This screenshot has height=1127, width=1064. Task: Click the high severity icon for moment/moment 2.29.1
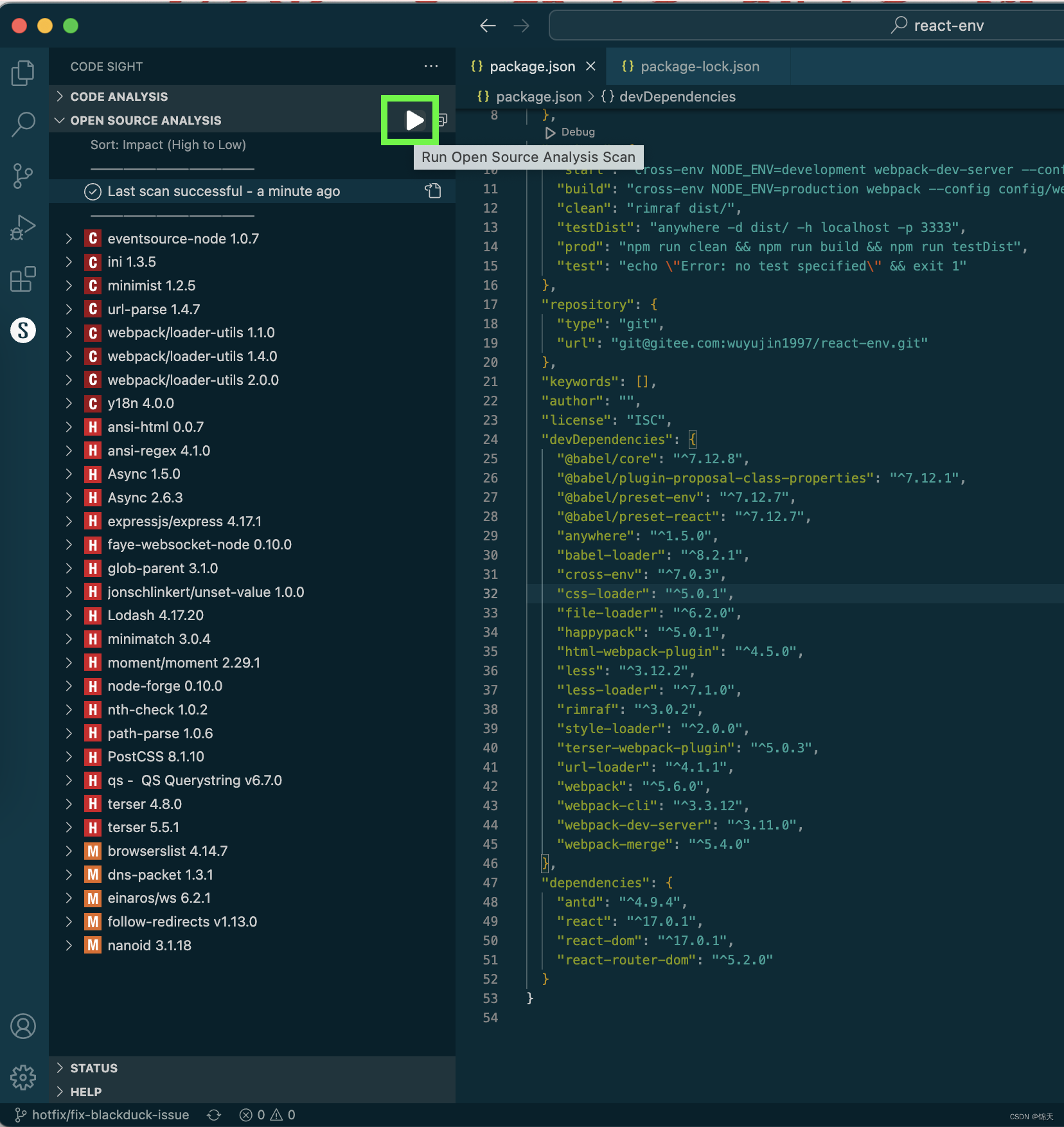93,662
